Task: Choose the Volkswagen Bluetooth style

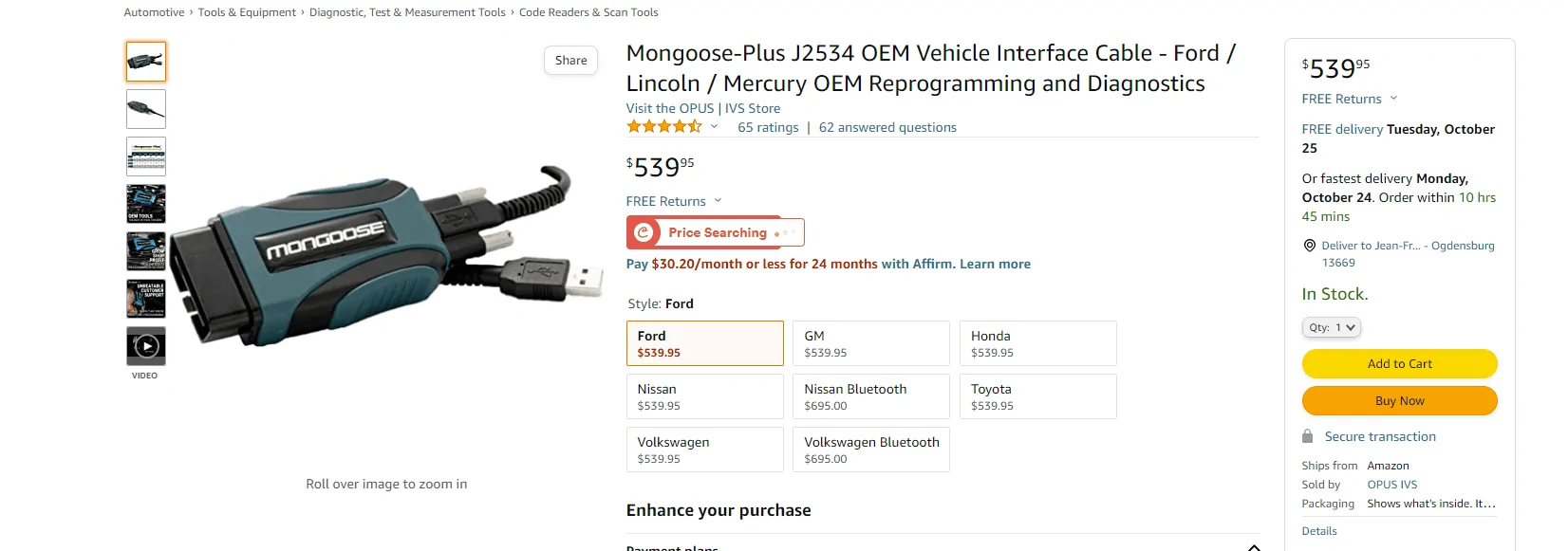Action: coord(870,449)
